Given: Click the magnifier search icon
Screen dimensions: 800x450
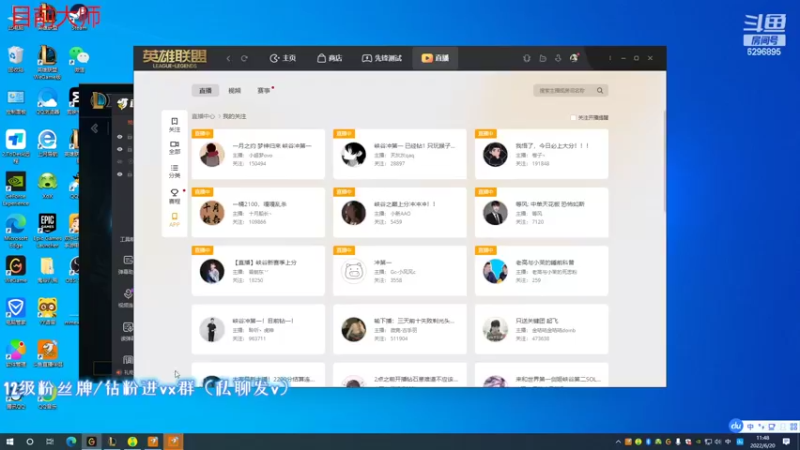Looking at the screenshot, I should [x=600, y=90].
